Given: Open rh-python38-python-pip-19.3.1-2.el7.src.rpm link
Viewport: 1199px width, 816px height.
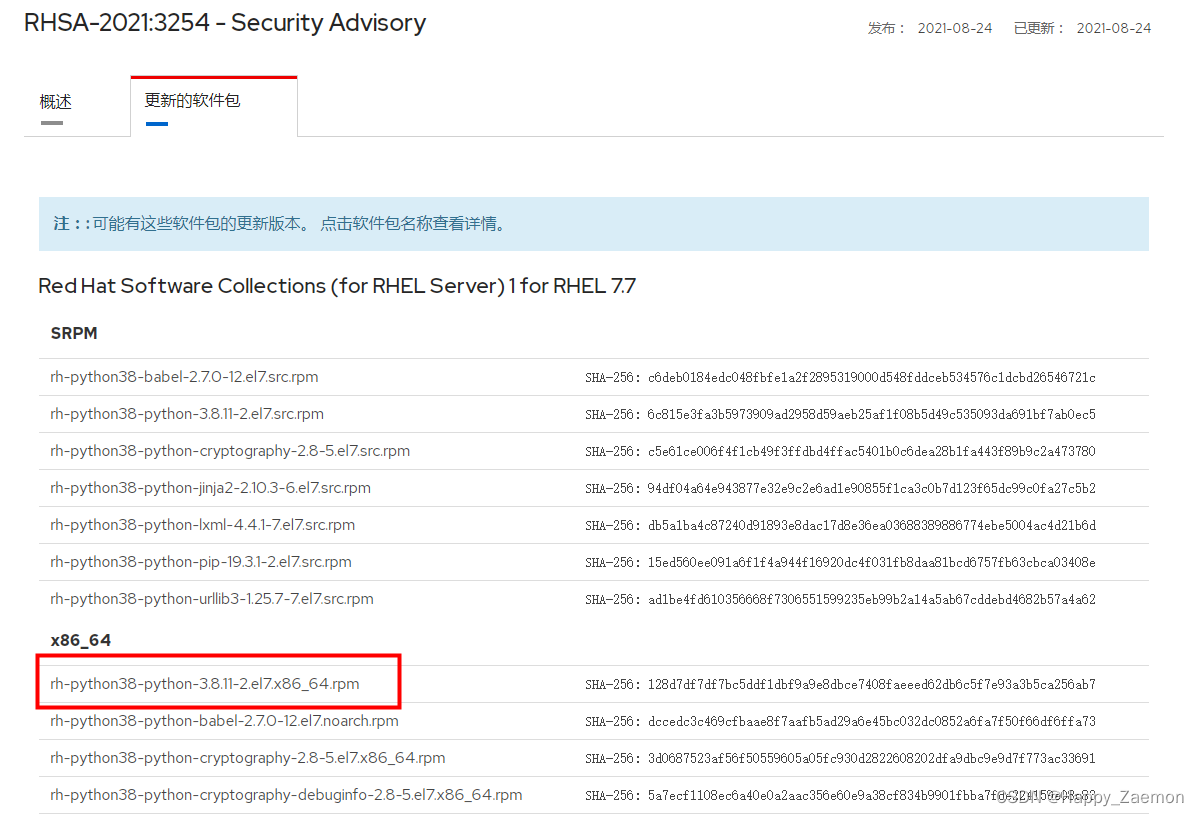Looking at the screenshot, I should pos(201,561).
